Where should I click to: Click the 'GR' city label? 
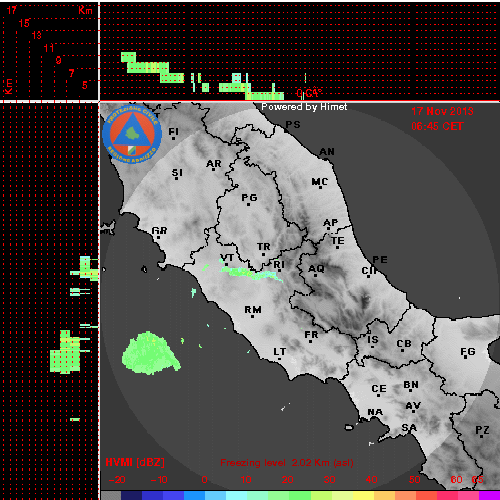(159, 231)
